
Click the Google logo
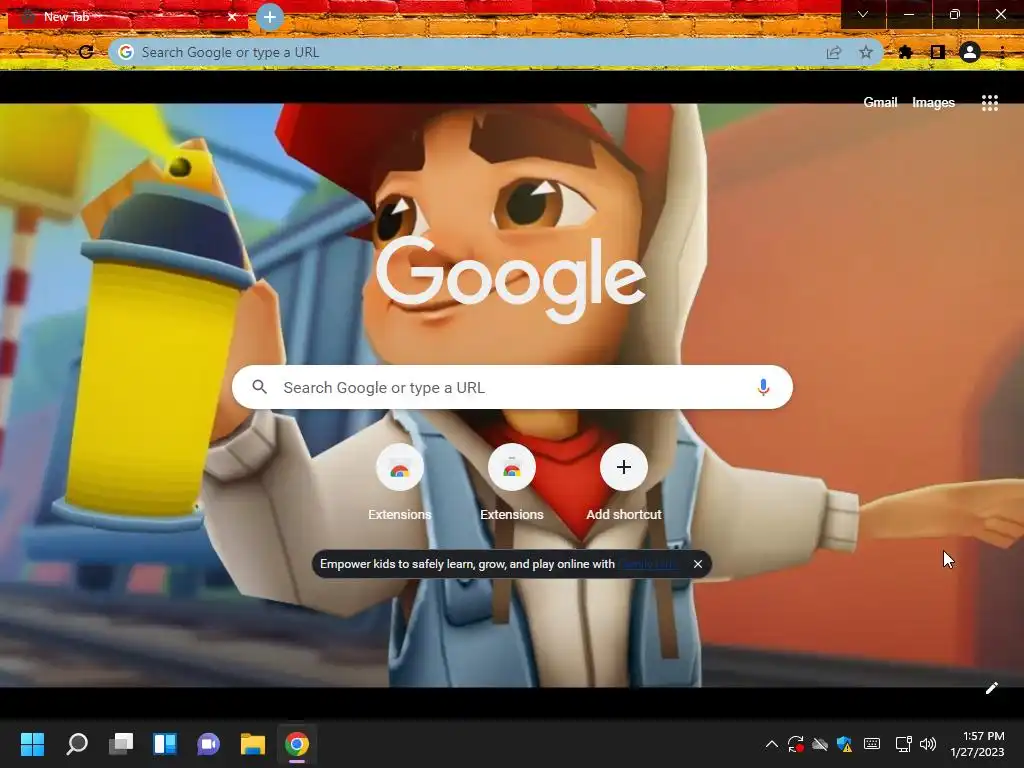(x=511, y=280)
